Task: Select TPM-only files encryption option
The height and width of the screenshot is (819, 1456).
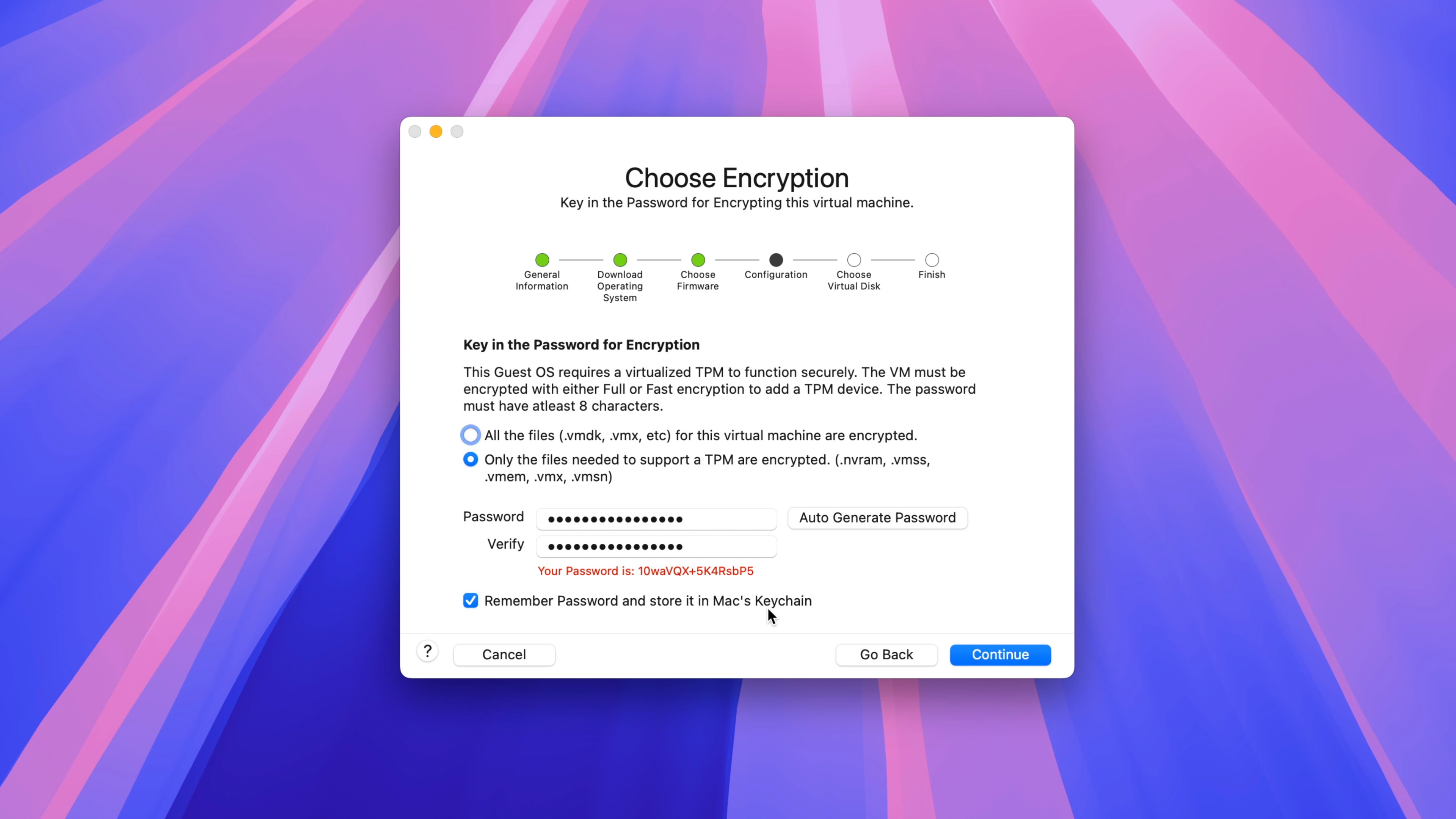Action: (x=471, y=459)
